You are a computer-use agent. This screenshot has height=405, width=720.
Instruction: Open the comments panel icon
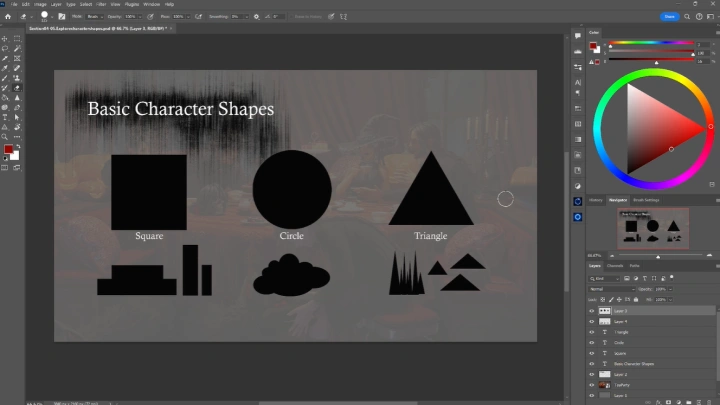(578, 36)
